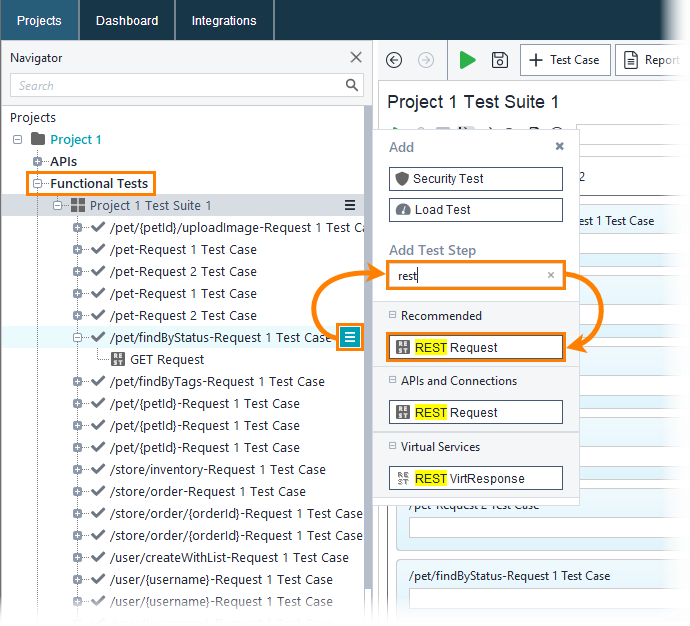Select /store/inventory-Request 1 Test Case
Screen dimensions: 690x626
click(x=217, y=469)
